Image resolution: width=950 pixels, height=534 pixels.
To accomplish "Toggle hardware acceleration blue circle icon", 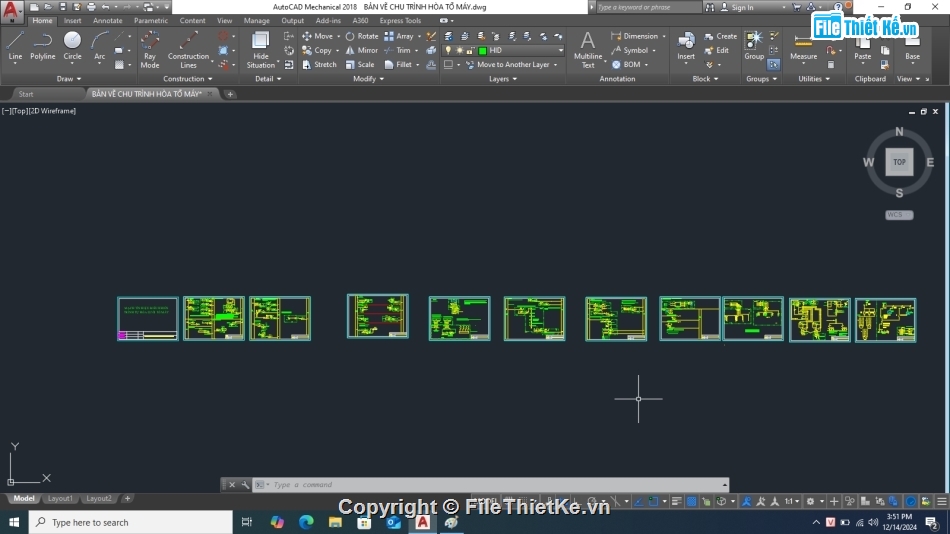I will tap(911, 501).
